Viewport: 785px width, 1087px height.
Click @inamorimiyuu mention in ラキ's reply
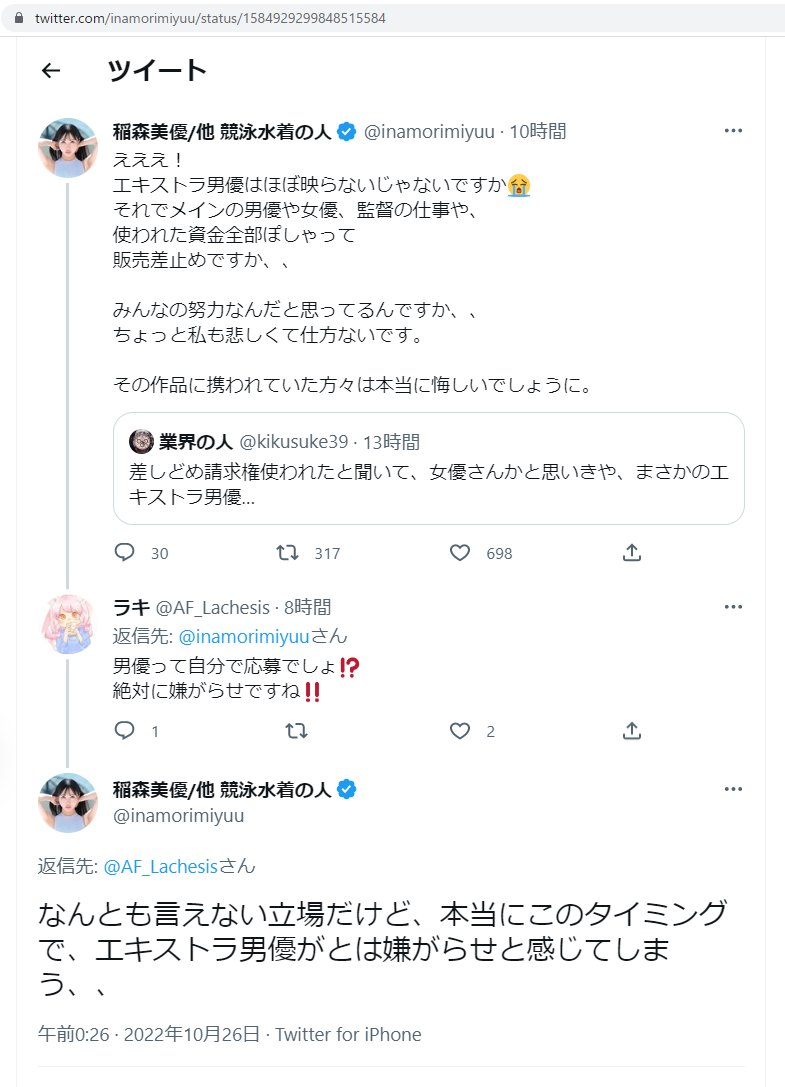coord(247,636)
